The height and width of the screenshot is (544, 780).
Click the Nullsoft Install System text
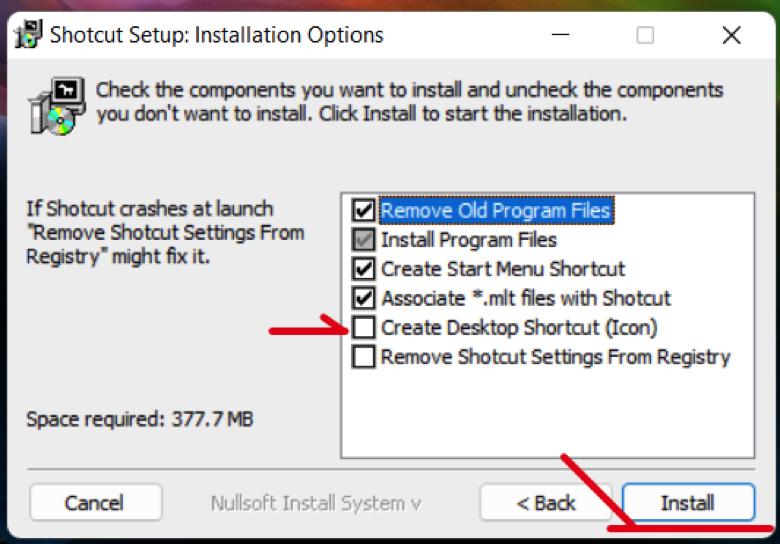(316, 503)
